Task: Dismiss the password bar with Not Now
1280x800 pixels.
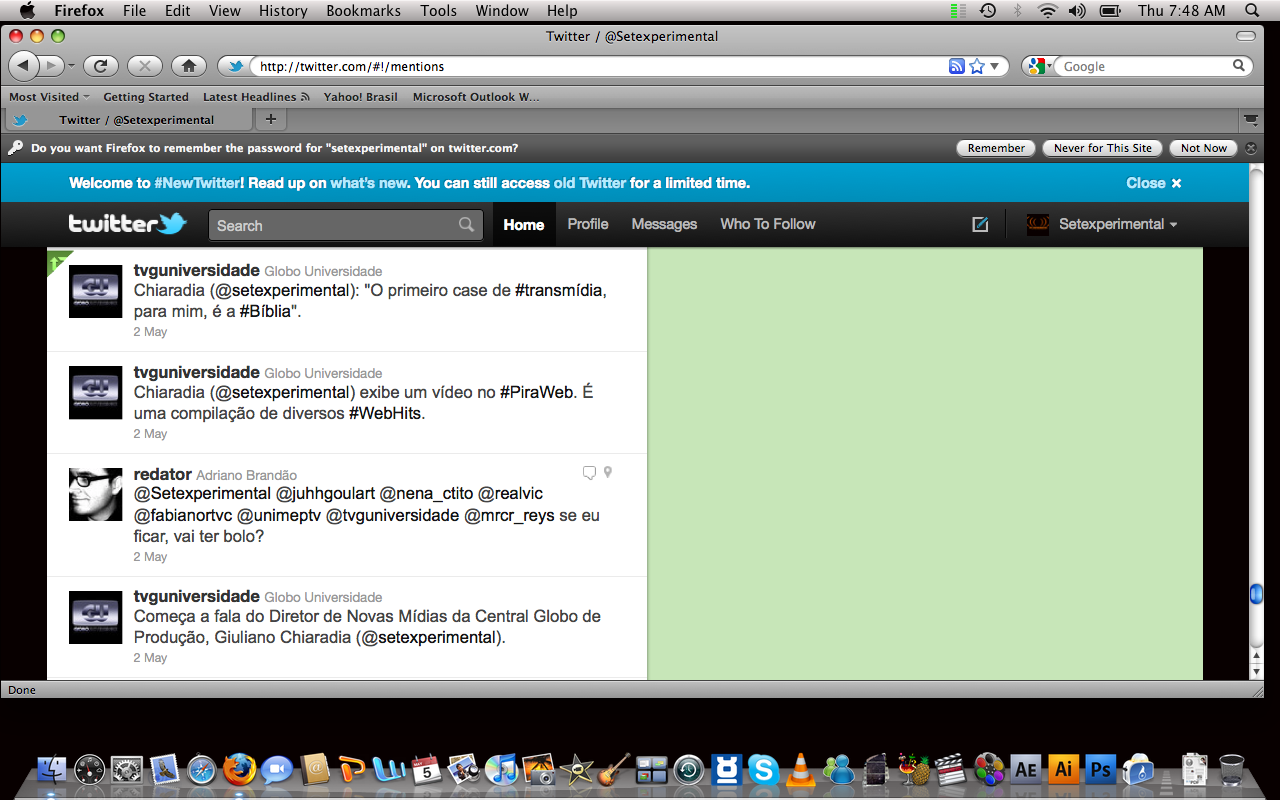Action: [x=1203, y=148]
